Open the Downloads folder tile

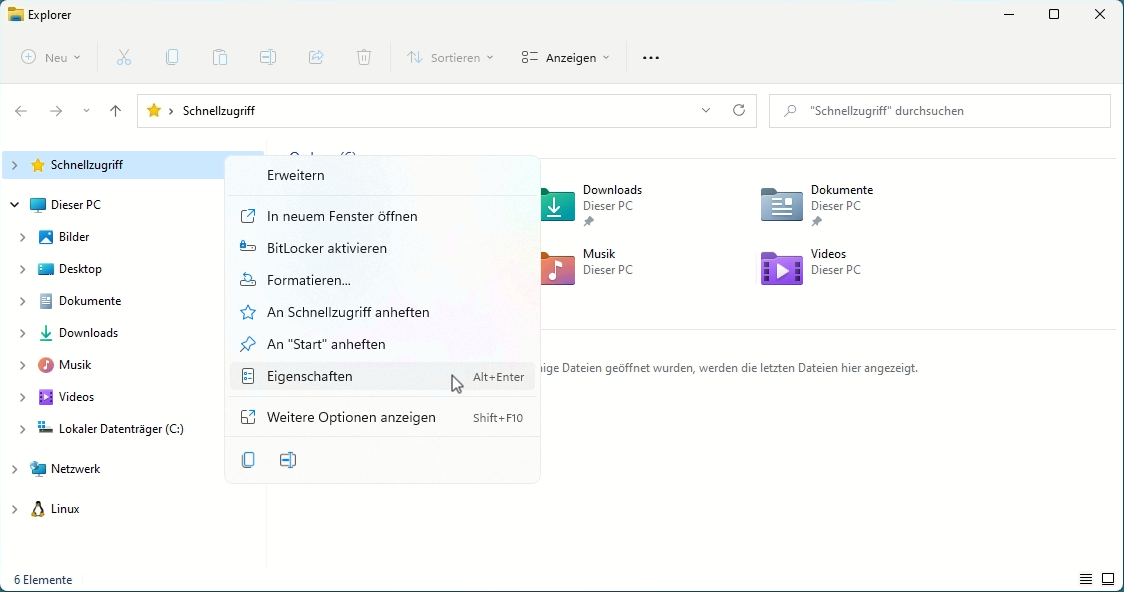[591, 205]
